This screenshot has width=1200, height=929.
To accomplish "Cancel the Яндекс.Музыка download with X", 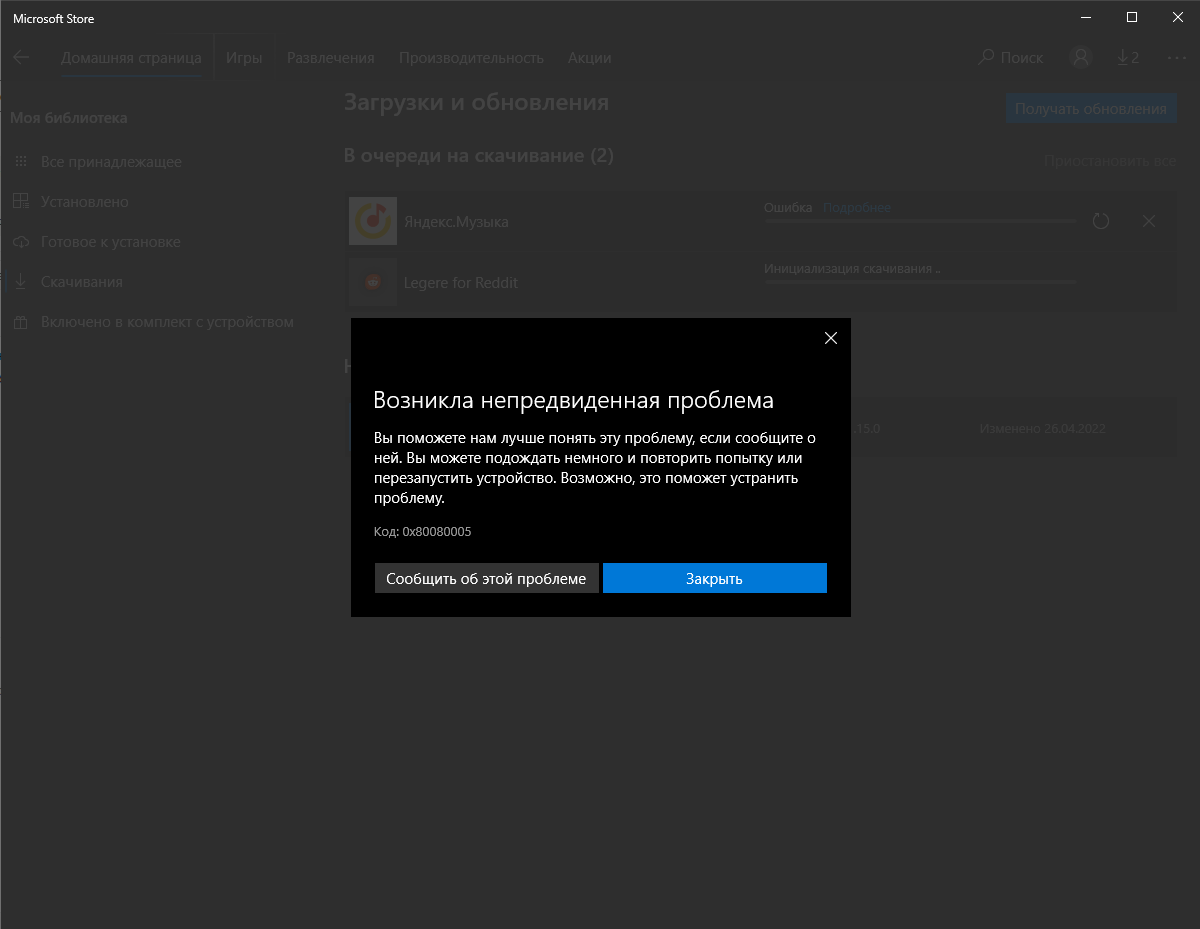I will (1149, 221).
